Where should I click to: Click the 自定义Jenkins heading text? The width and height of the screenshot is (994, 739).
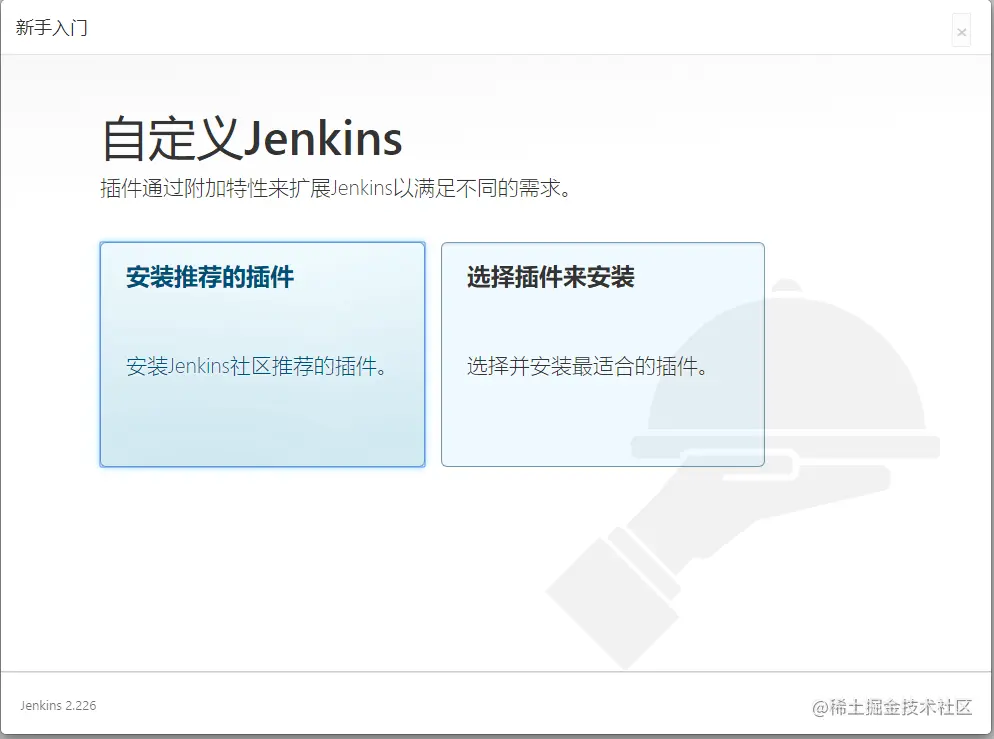click(252, 138)
